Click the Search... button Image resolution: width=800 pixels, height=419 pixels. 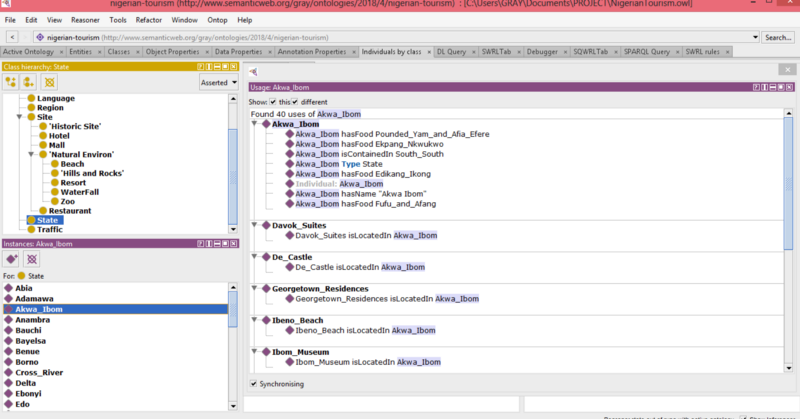[776, 37]
